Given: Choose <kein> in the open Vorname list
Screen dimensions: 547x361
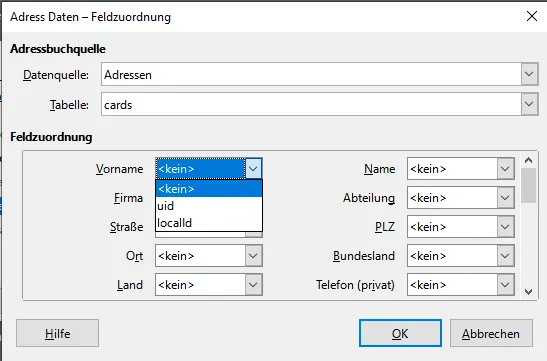Looking at the screenshot, I should point(209,189).
